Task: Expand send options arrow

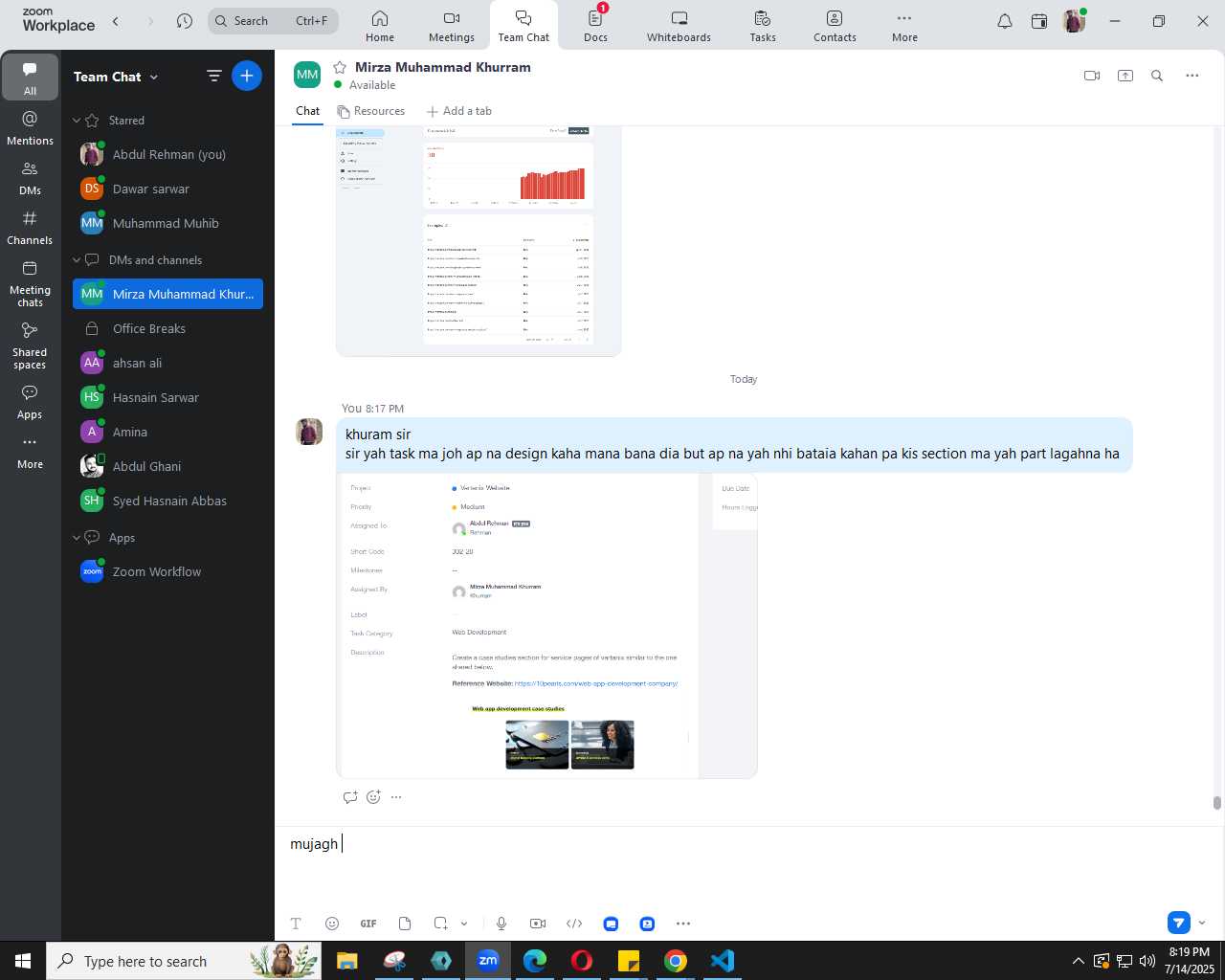Action: click(1202, 924)
